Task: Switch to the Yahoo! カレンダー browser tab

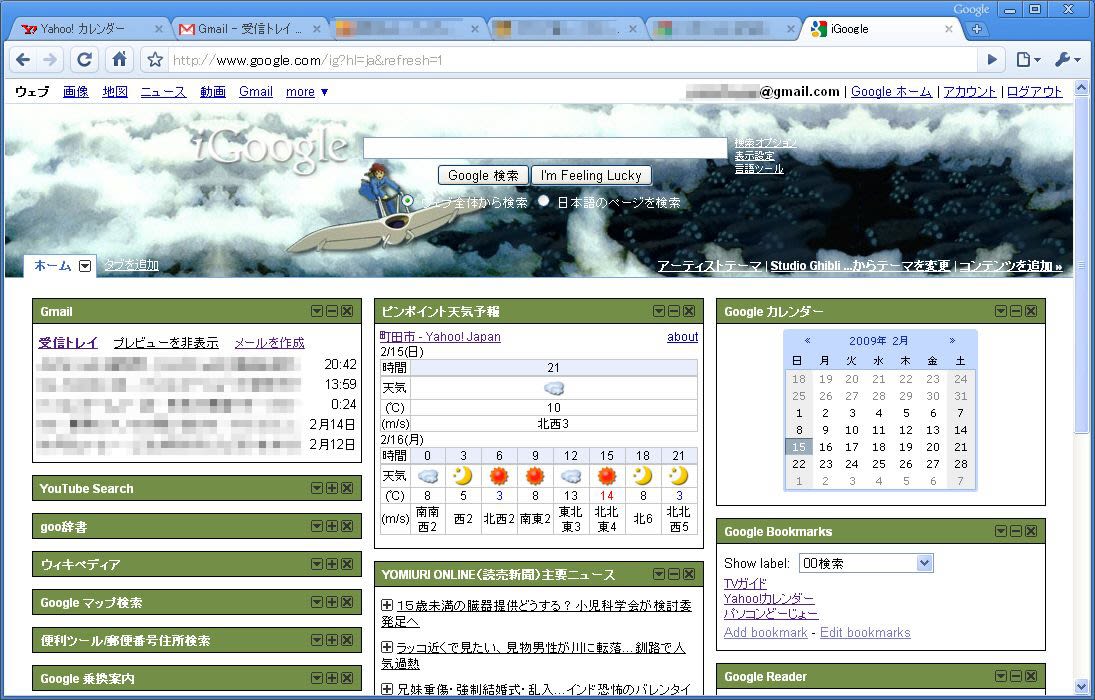Action: 89,29
